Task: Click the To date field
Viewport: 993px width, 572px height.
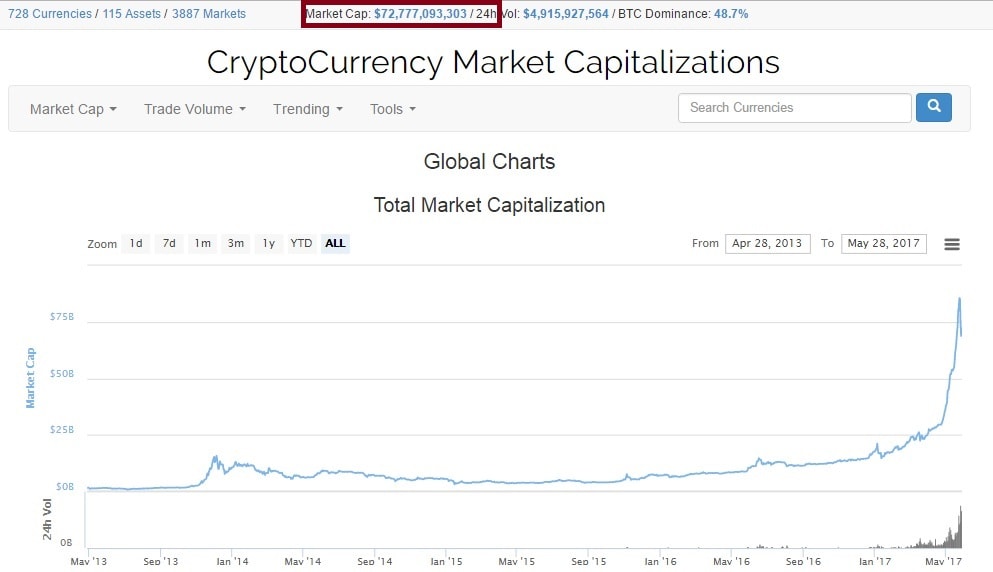Action: (x=884, y=243)
